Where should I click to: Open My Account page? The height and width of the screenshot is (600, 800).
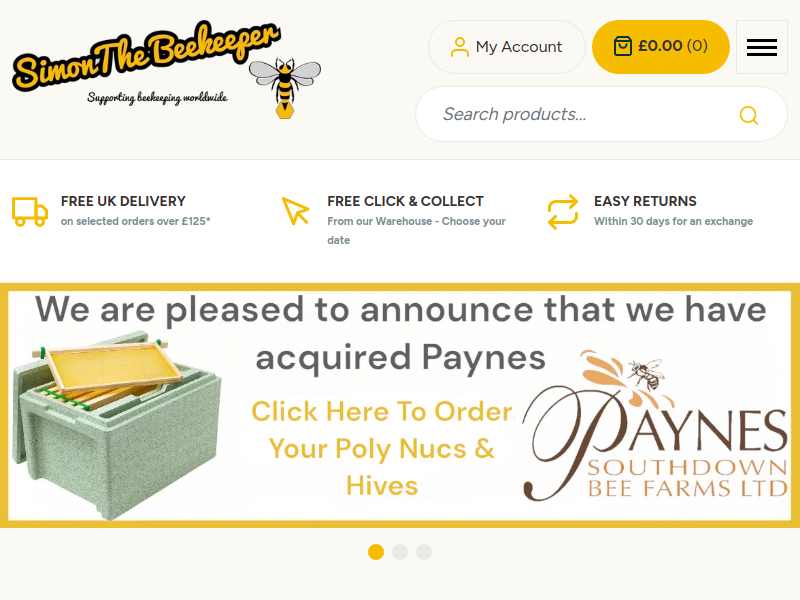tap(507, 47)
